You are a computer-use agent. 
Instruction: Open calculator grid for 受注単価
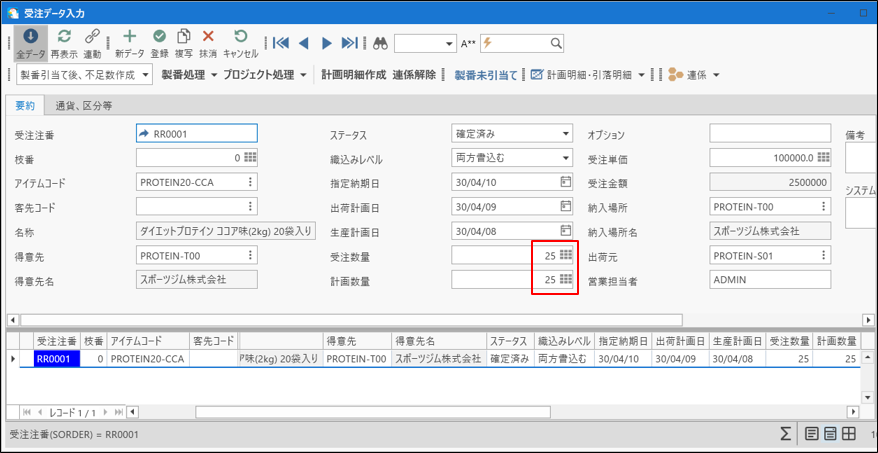click(824, 157)
